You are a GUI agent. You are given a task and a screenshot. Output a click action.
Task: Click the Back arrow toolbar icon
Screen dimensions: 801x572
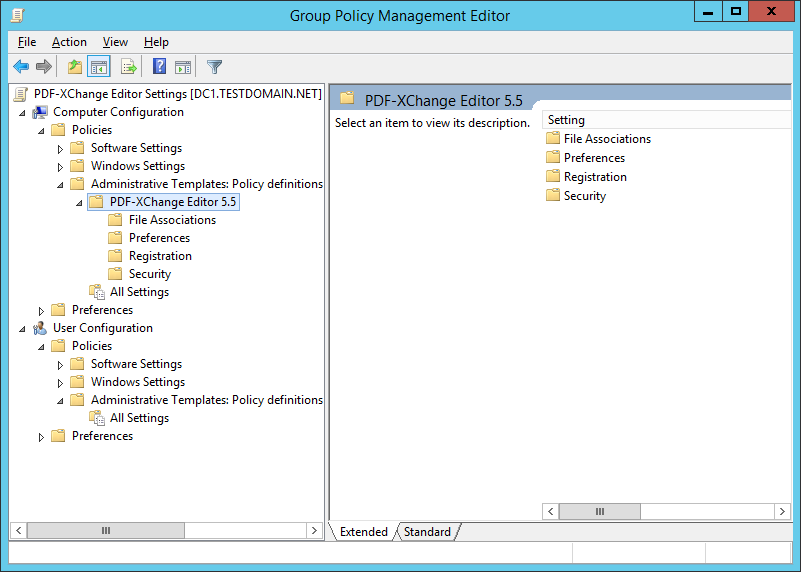21,66
